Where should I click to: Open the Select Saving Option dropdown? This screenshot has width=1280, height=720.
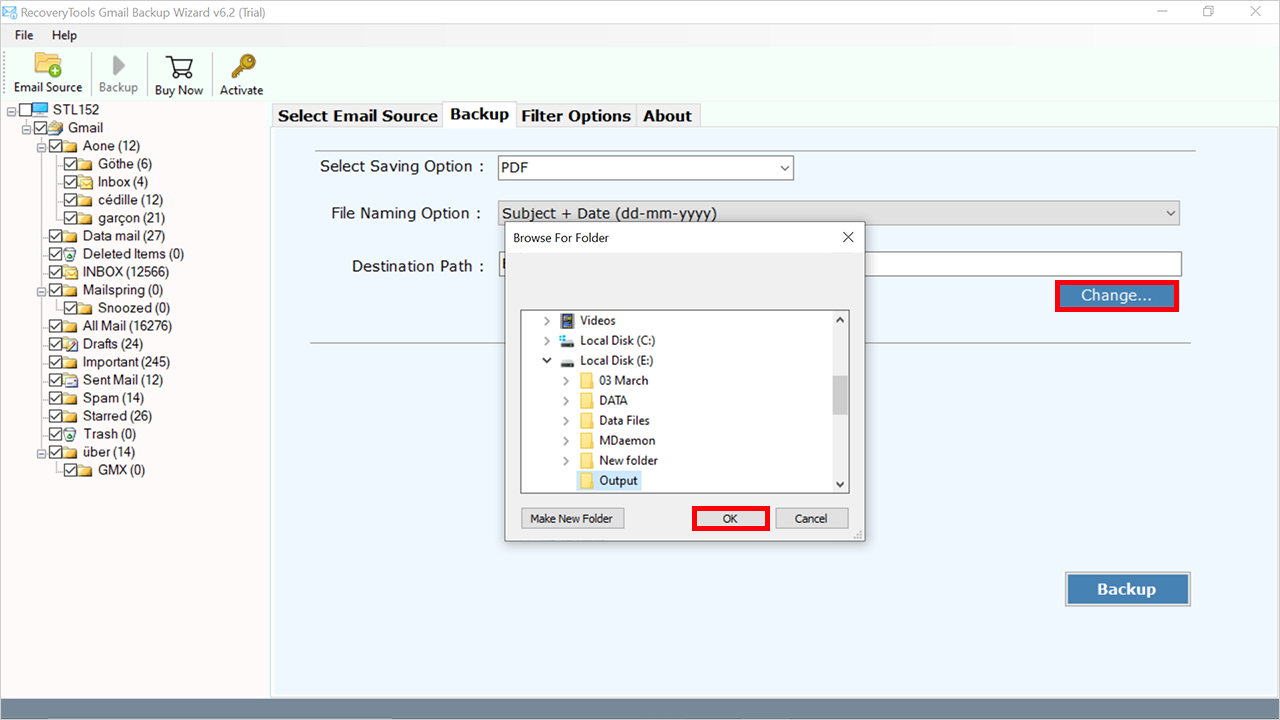tap(646, 168)
